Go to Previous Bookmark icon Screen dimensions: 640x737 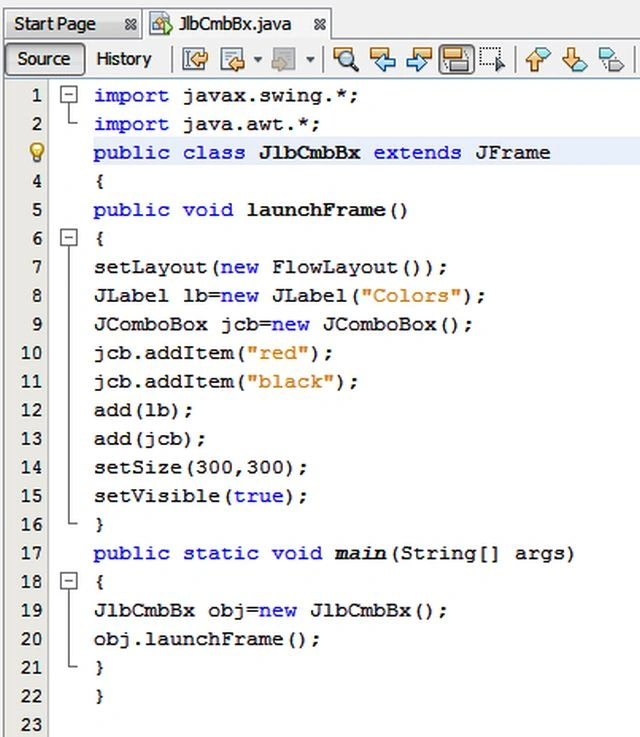537,60
